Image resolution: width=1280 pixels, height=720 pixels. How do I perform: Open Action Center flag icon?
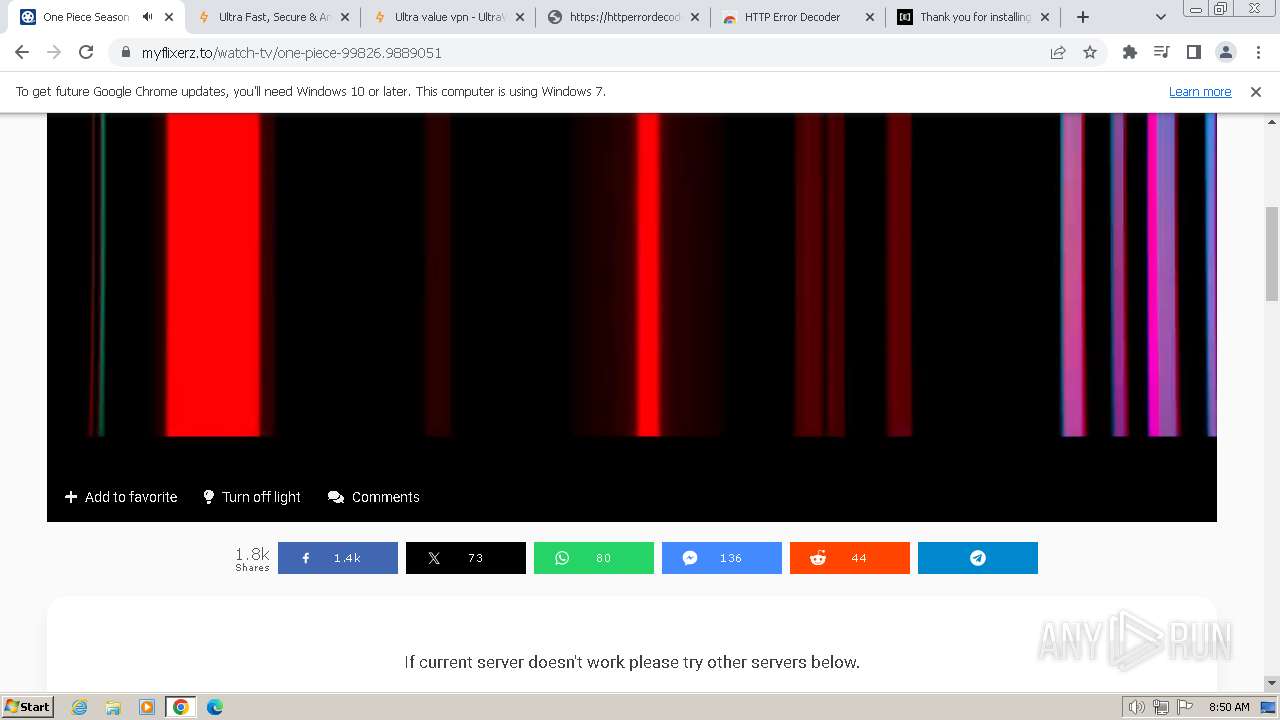[x=1184, y=707]
